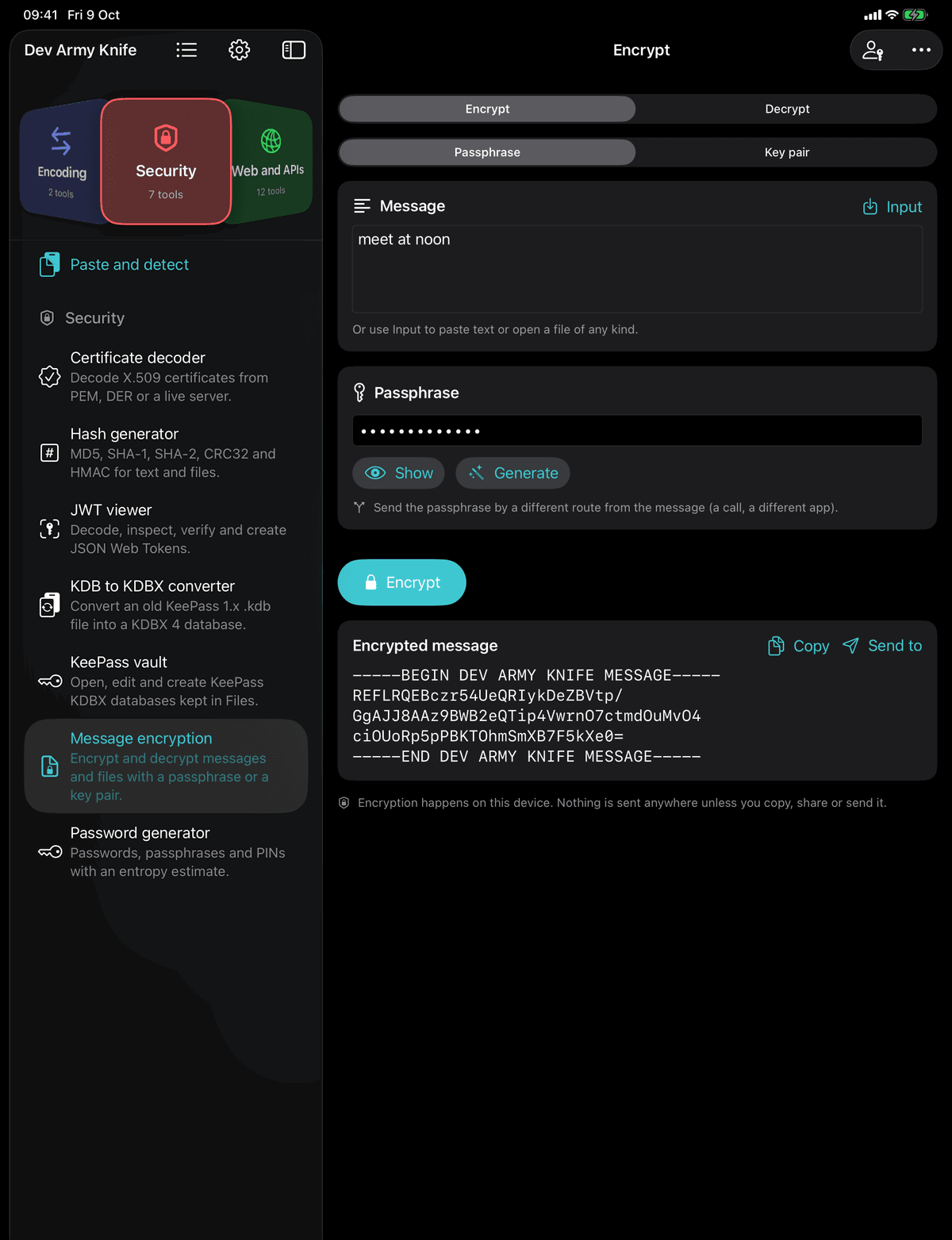Select the Security category card
This screenshot has width=952, height=1240.
coord(166,162)
